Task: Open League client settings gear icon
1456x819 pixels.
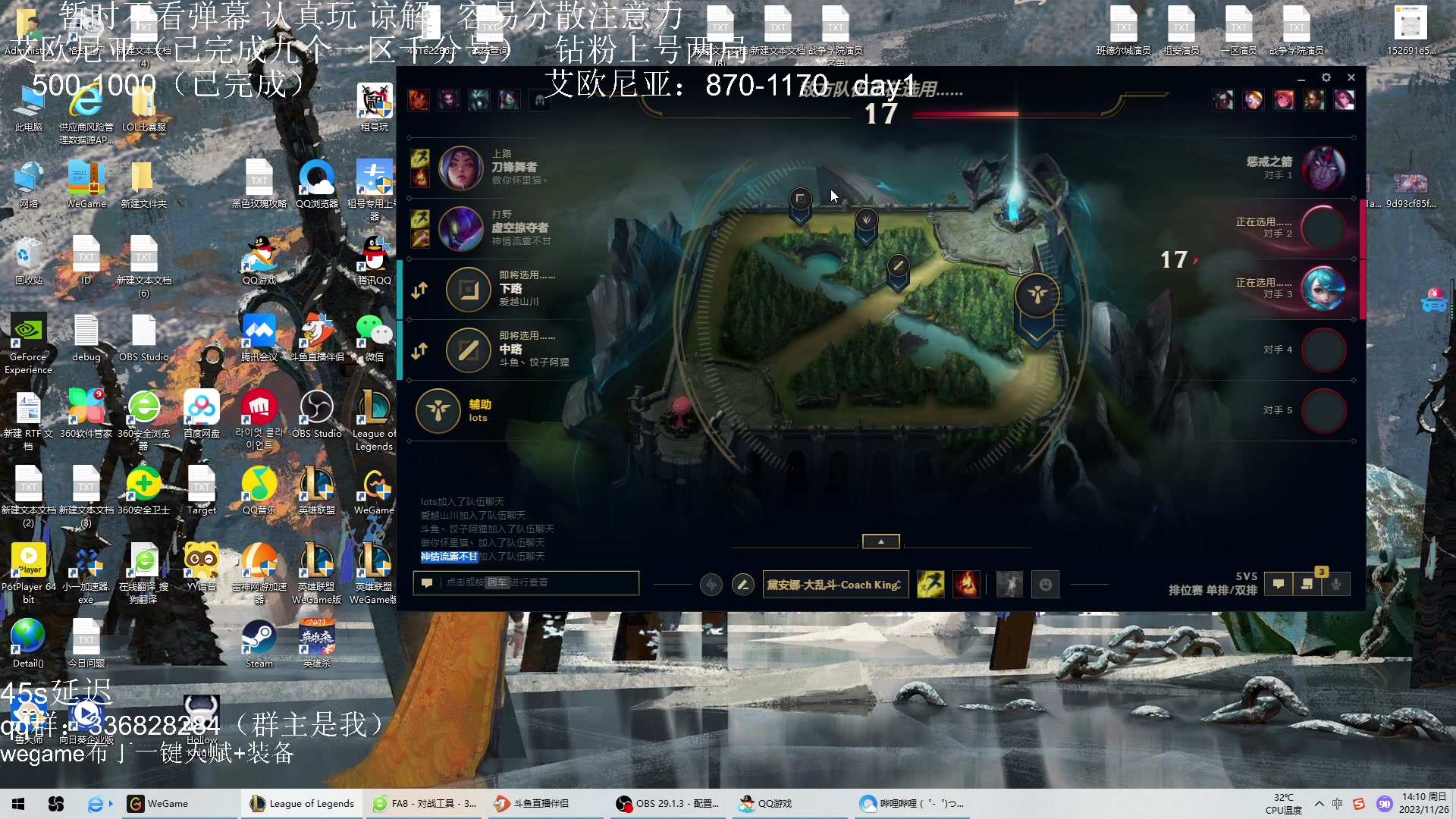Action: (1326, 77)
